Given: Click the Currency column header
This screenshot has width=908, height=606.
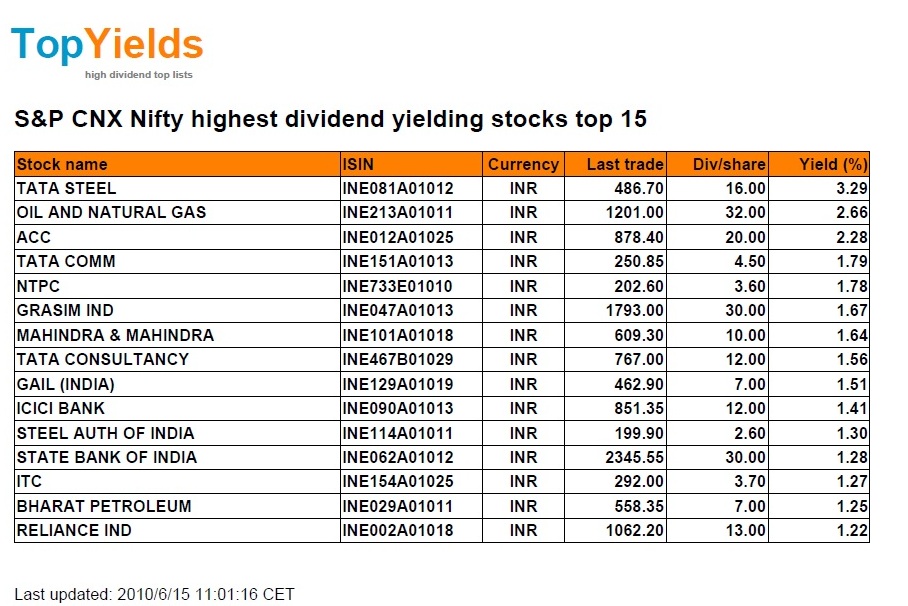Looking at the screenshot, I should pyautogui.click(x=522, y=164).
